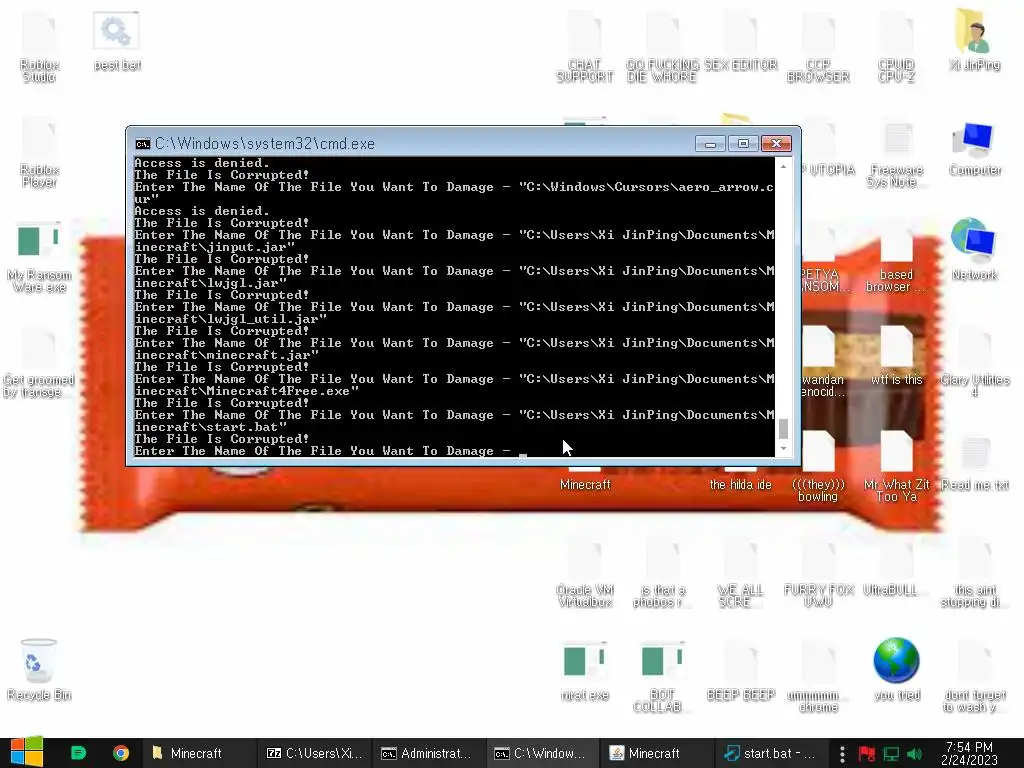Open the Read me.txt desktop file
This screenshot has width=1024, height=768.
coord(974,462)
